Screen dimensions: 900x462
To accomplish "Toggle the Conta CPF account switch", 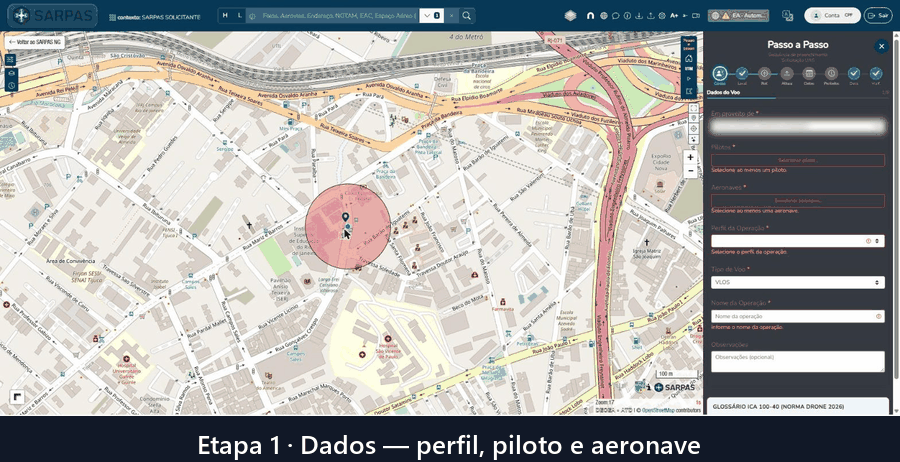I will (832, 15).
